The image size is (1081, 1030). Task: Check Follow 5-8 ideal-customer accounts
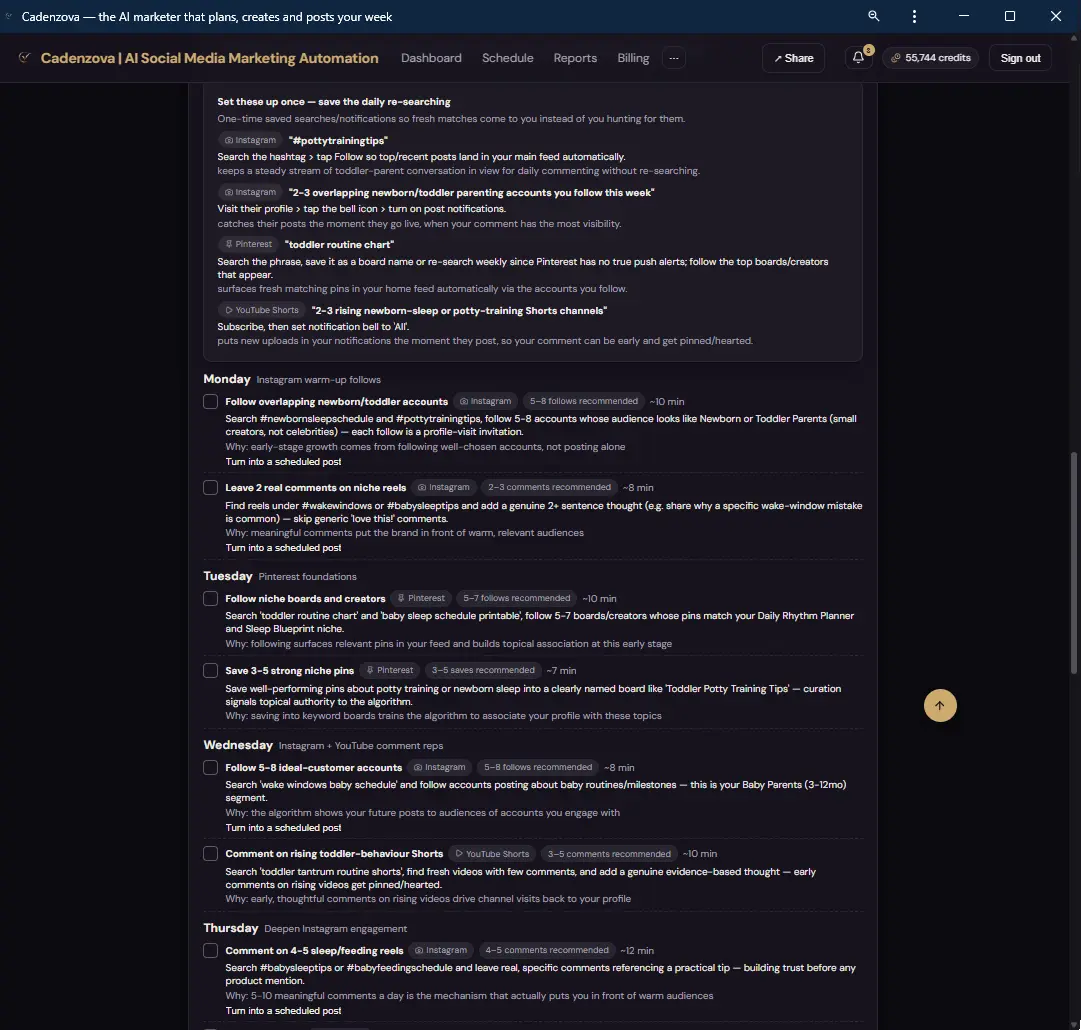tap(210, 767)
